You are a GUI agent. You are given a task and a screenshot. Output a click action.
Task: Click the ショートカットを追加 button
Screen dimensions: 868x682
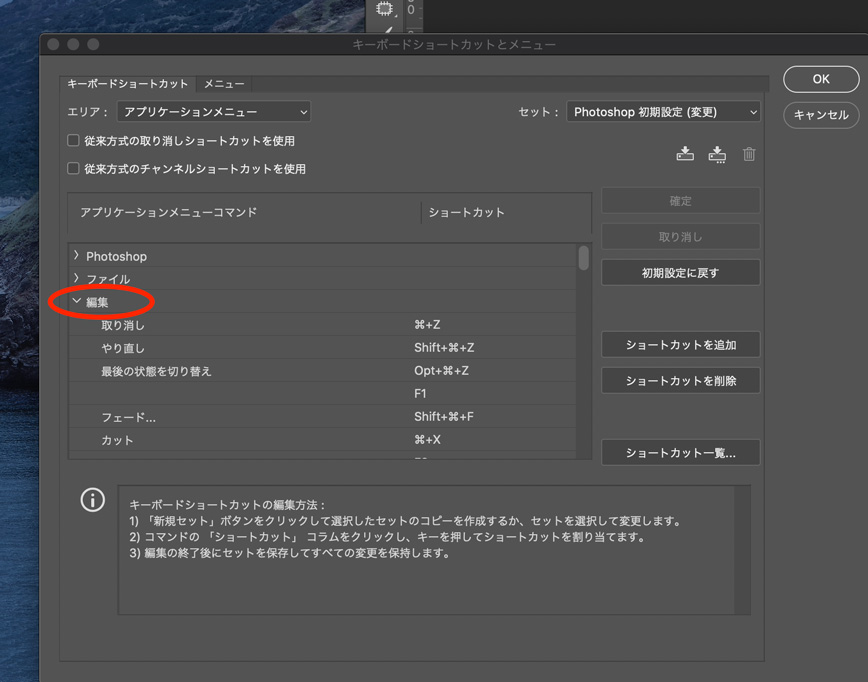point(680,345)
